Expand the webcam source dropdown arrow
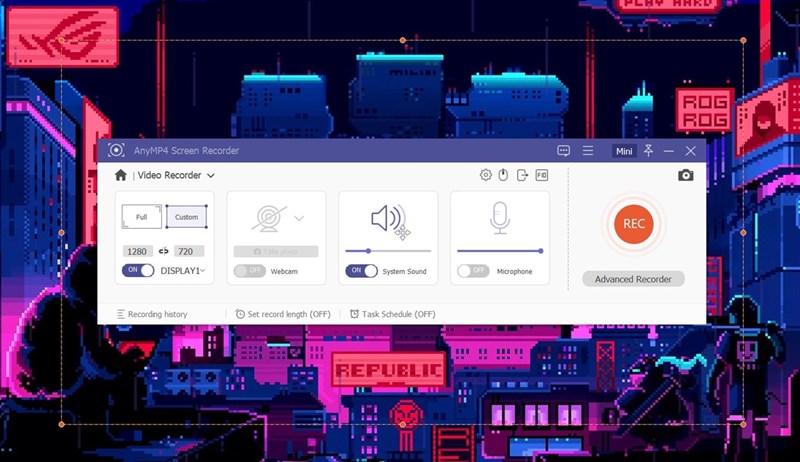Viewport: 800px width, 462px height. (x=299, y=218)
